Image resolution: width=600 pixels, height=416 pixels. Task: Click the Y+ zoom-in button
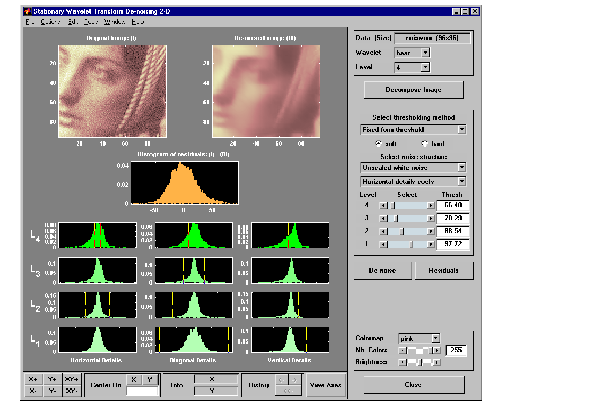(x=51, y=379)
